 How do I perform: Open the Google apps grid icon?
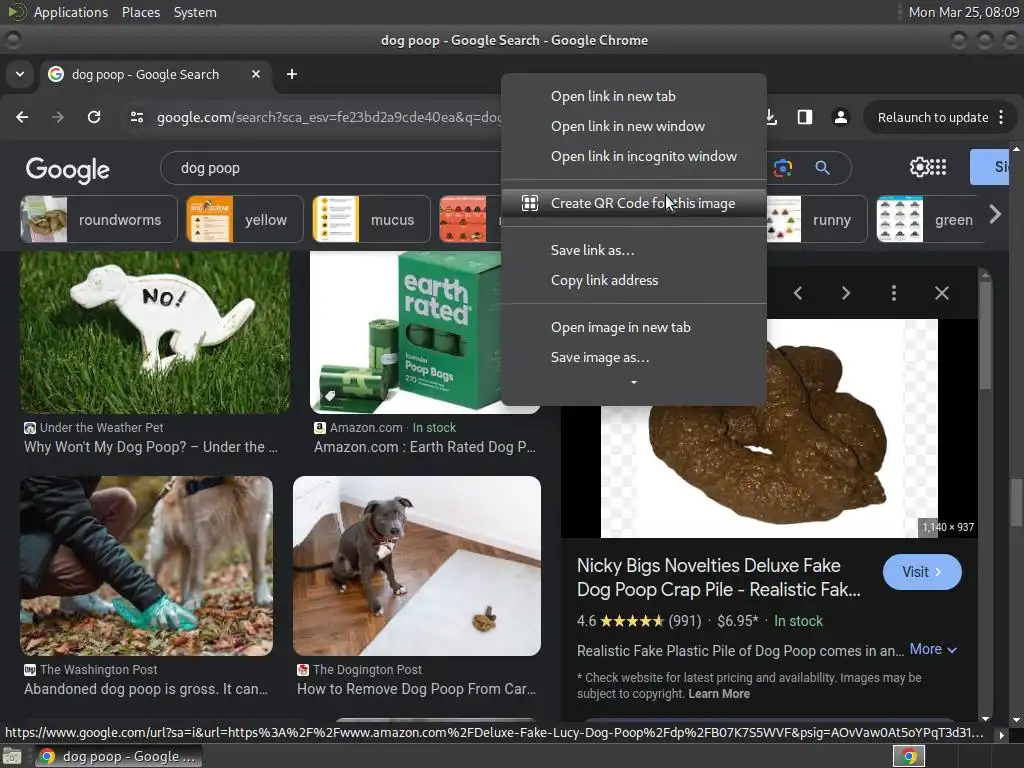tap(938, 167)
